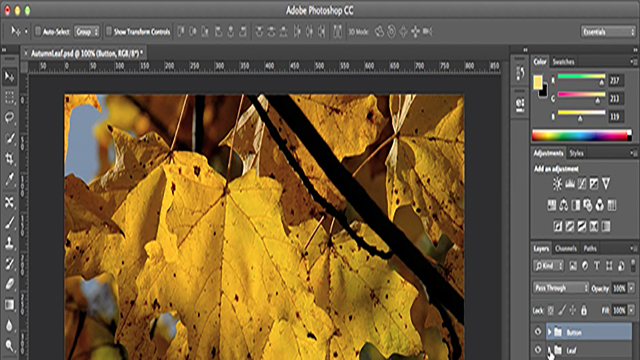This screenshot has width=640, height=360.
Task: Switch to the Paths tab
Action: (590, 248)
